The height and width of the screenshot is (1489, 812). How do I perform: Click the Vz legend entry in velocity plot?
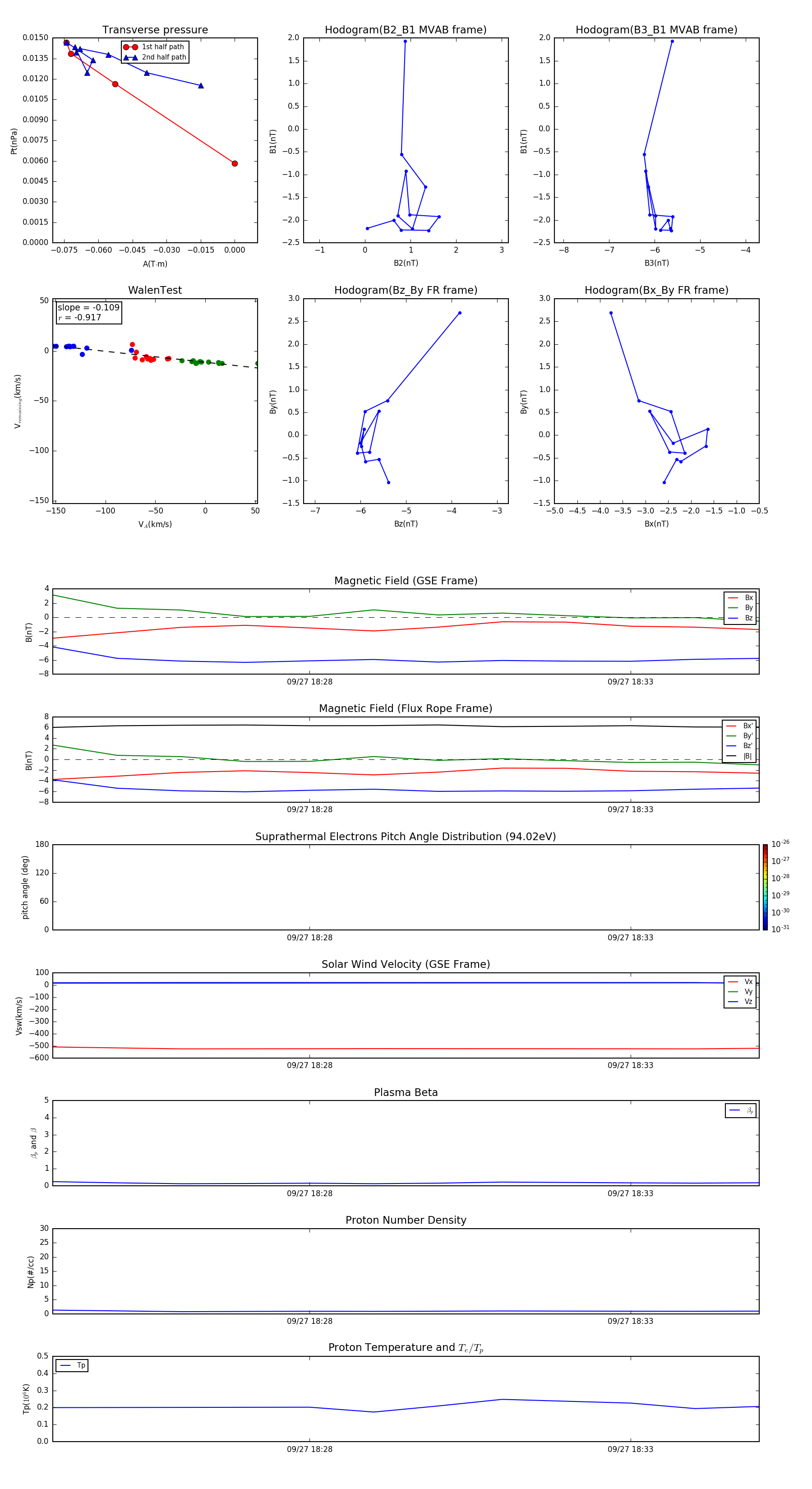click(740, 1002)
